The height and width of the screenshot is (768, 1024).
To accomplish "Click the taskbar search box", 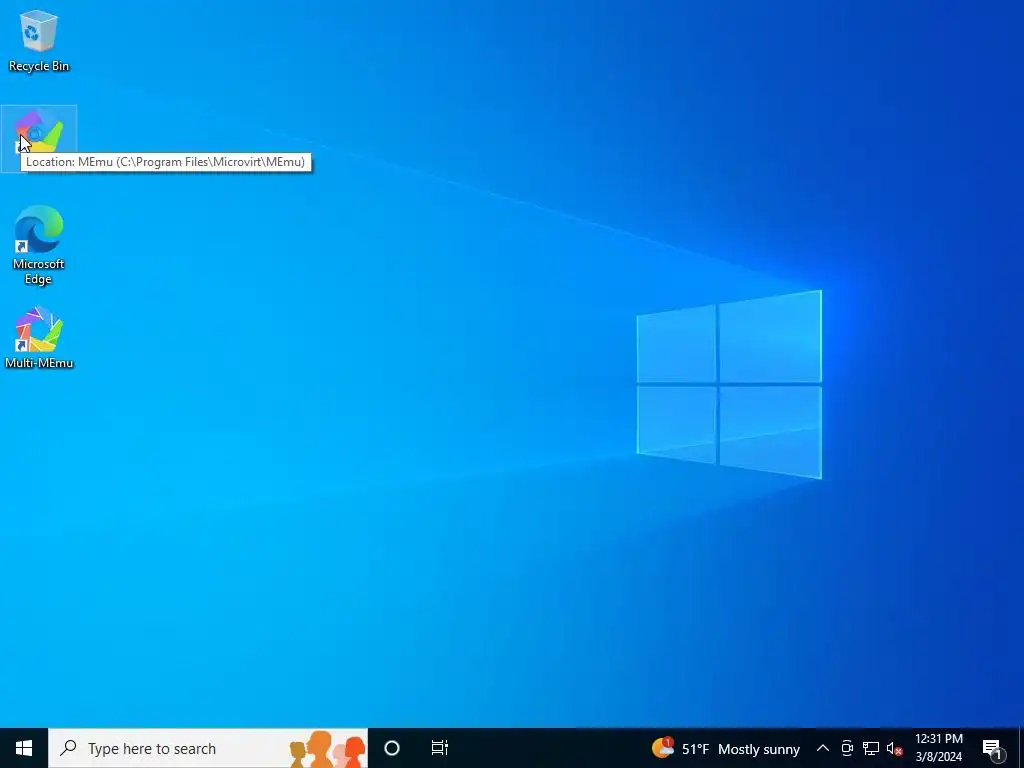I will [208, 748].
